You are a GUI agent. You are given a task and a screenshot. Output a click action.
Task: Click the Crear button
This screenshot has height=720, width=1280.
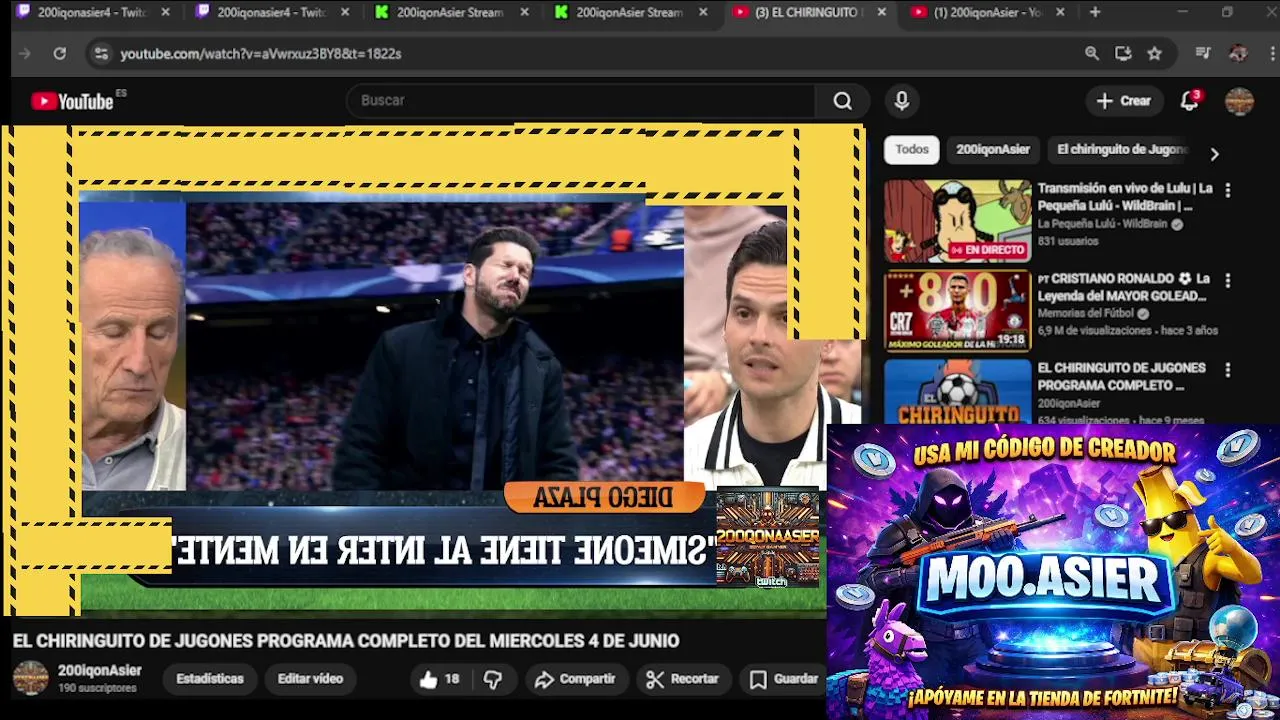(x=1124, y=101)
